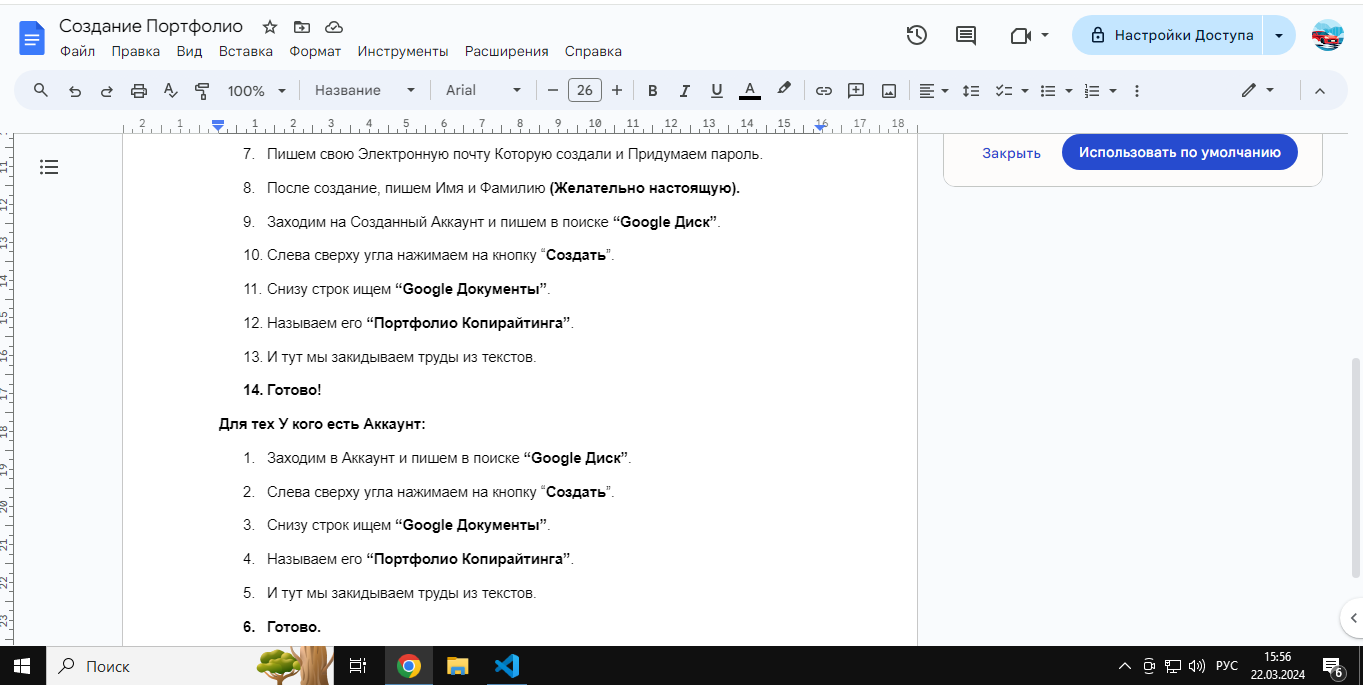The height and width of the screenshot is (685, 1363).
Task: Open the Windows notification center
Action: tap(1332, 666)
